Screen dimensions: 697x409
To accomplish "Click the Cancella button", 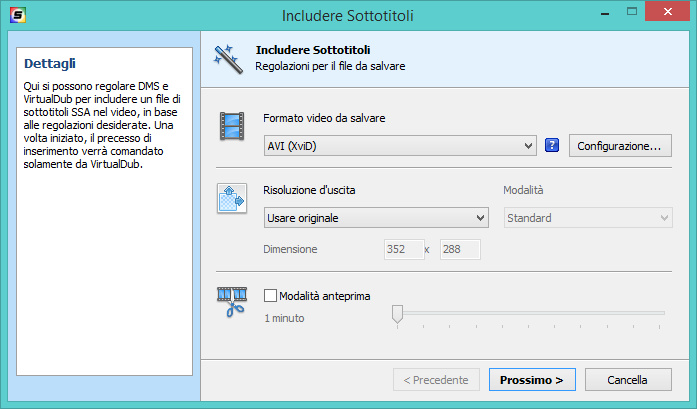I will 628,380.
